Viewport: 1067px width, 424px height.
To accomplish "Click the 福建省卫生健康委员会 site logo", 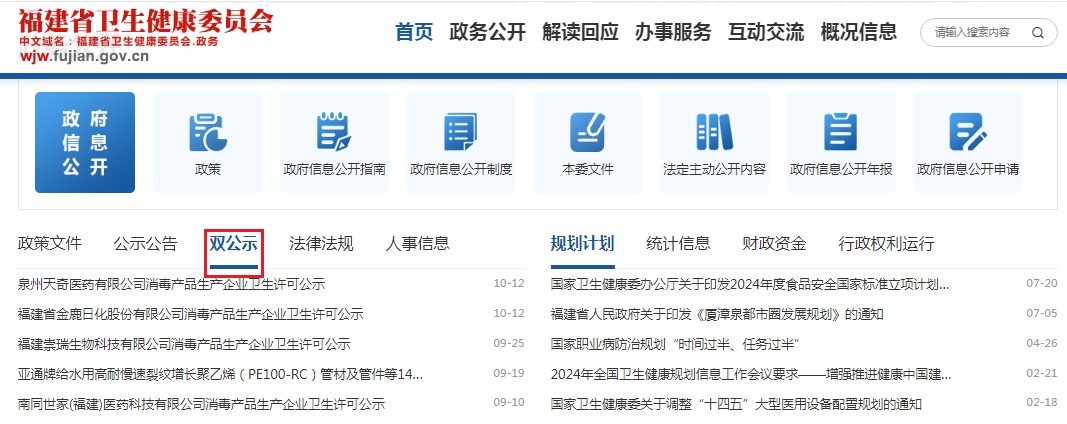I will (146, 21).
